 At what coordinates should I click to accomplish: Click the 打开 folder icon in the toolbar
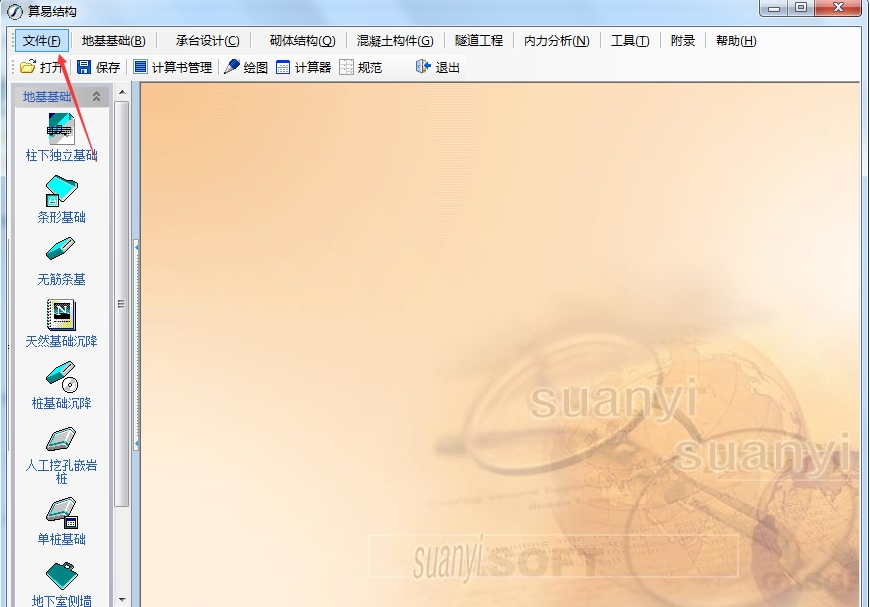tap(28, 67)
